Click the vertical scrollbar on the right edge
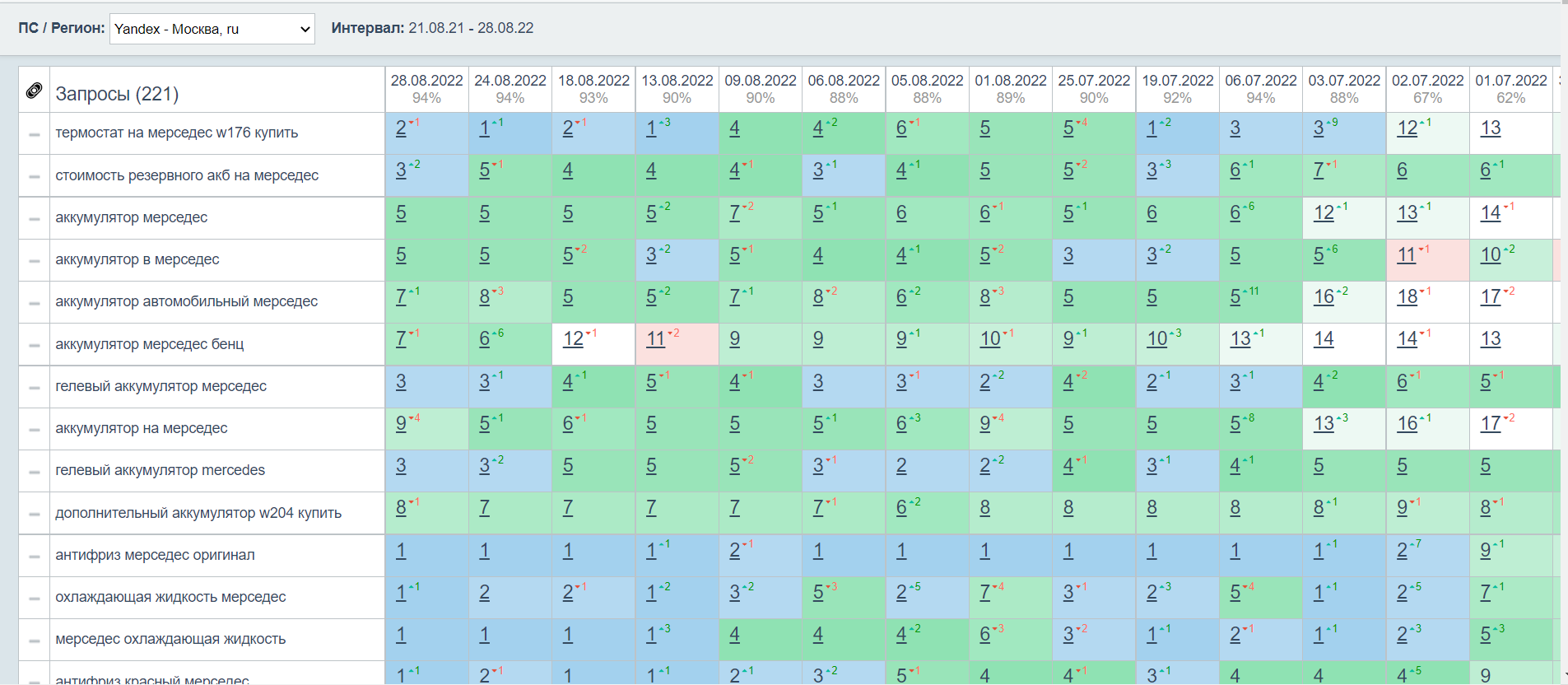Screen dimensions: 1568x685 click(x=1564, y=342)
